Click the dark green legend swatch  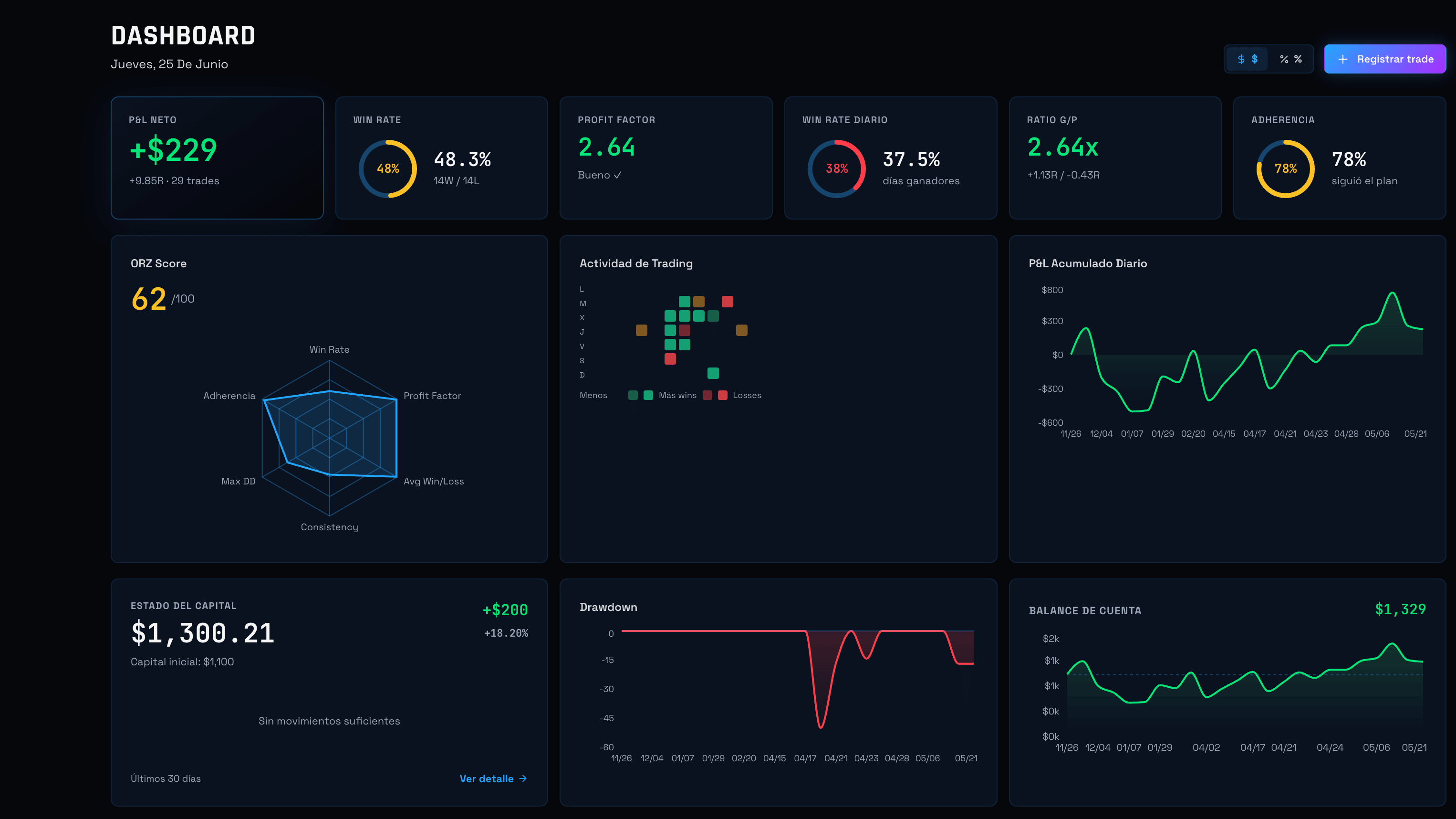pyautogui.click(x=633, y=395)
